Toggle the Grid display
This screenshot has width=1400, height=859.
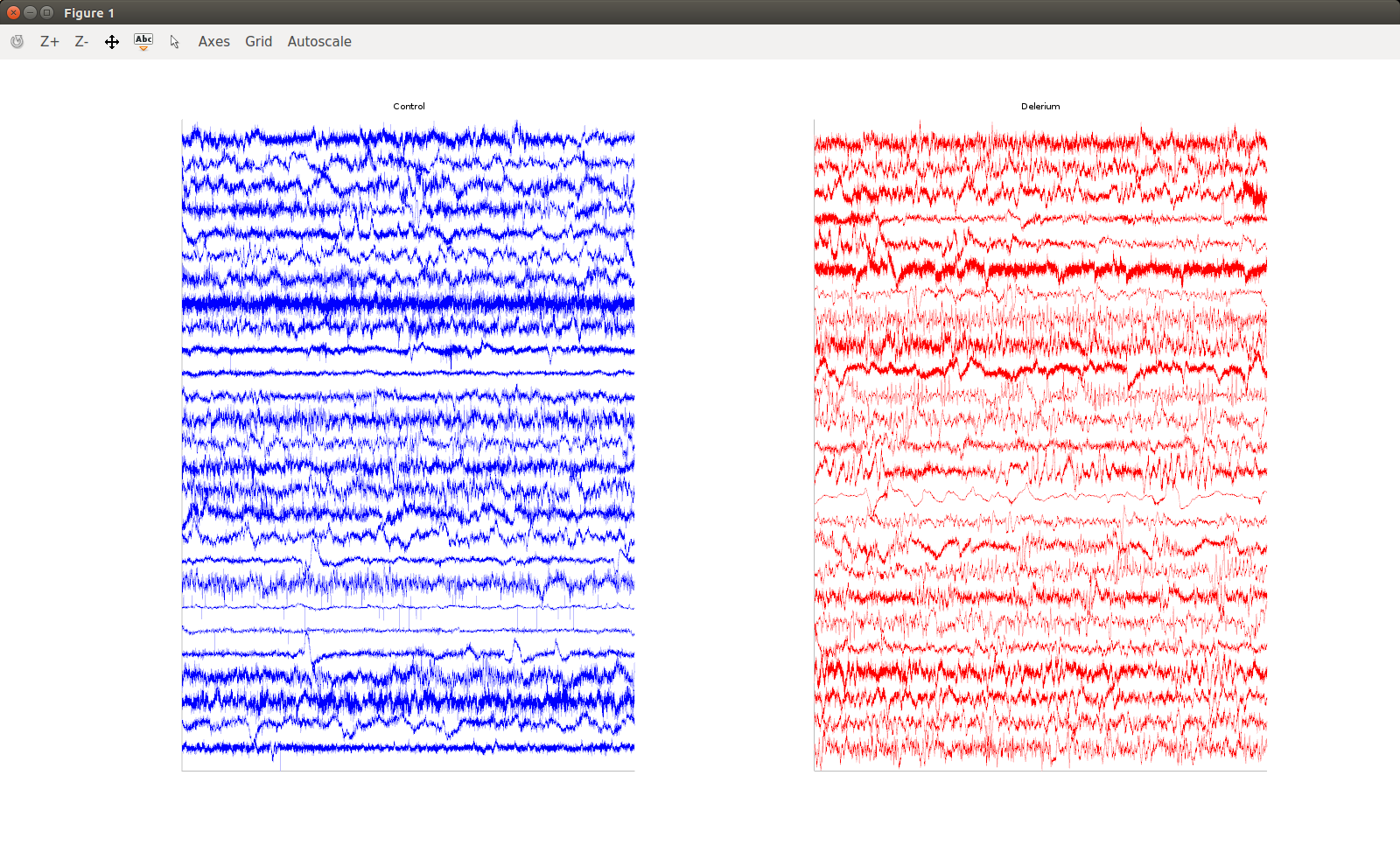[258, 41]
